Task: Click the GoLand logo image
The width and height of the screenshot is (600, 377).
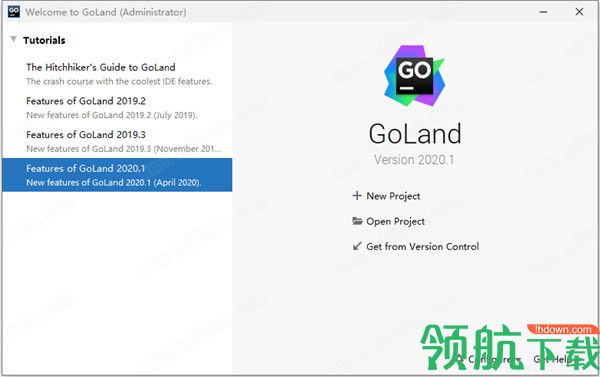Action: (415, 76)
